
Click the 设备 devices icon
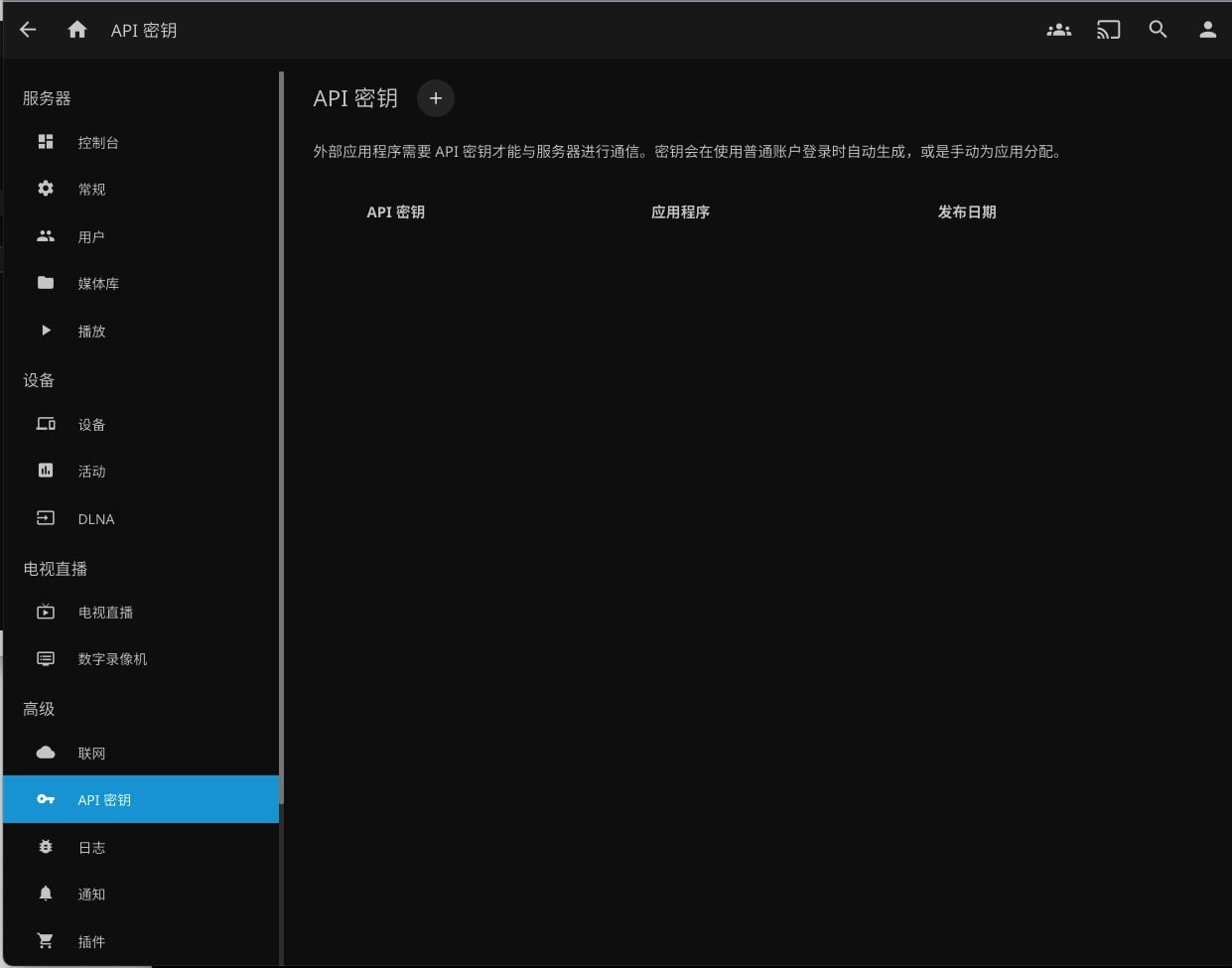click(46, 424)
